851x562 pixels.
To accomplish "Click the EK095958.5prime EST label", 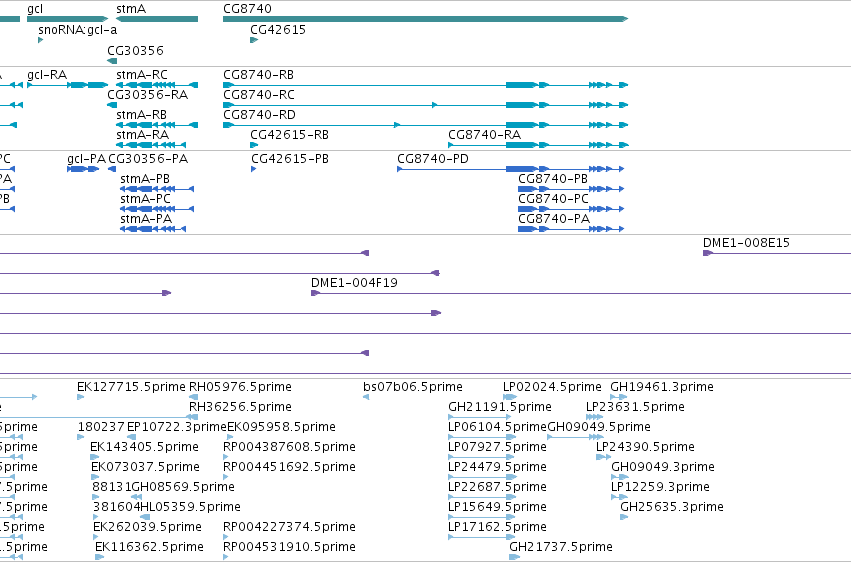I will click(x=281, y=427).
